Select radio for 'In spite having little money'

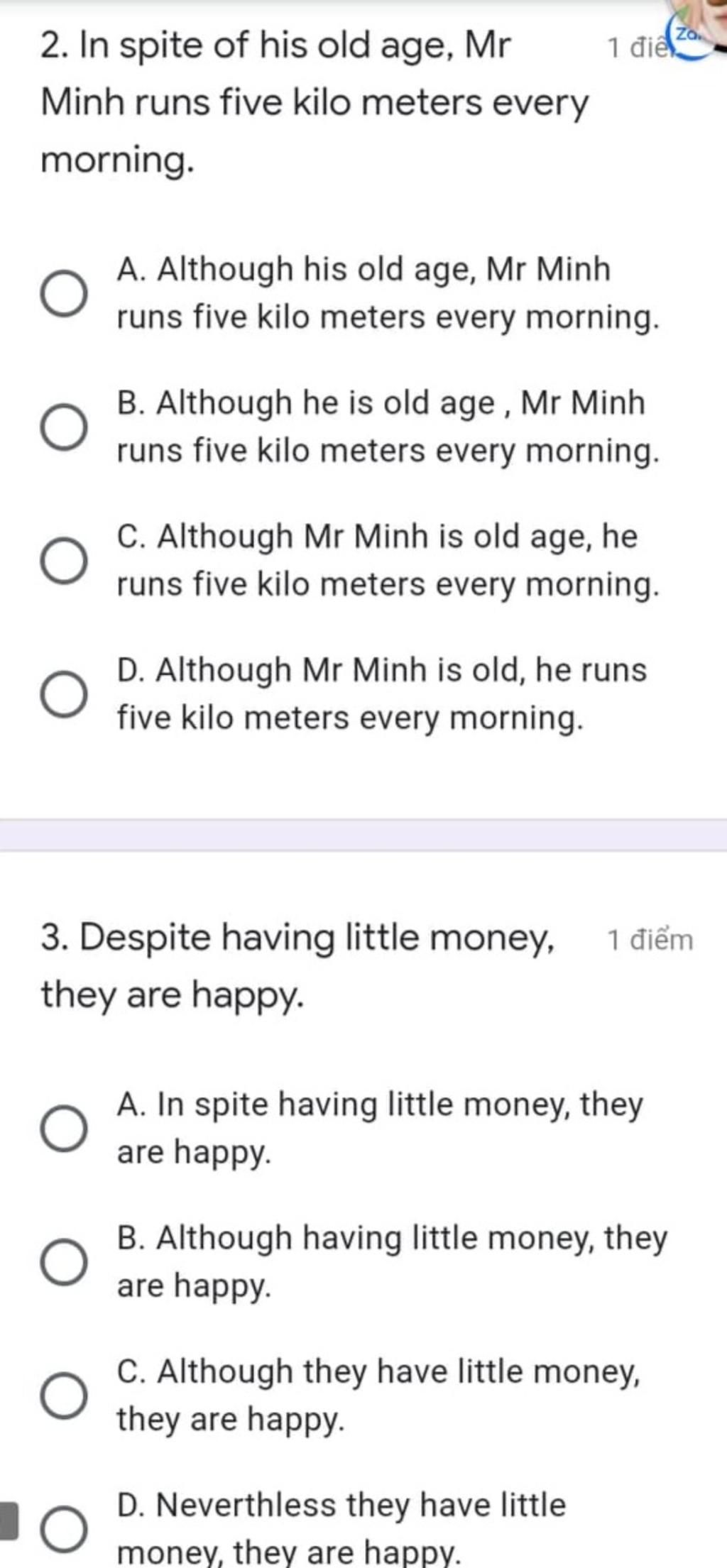click(x=64, y=1128)
